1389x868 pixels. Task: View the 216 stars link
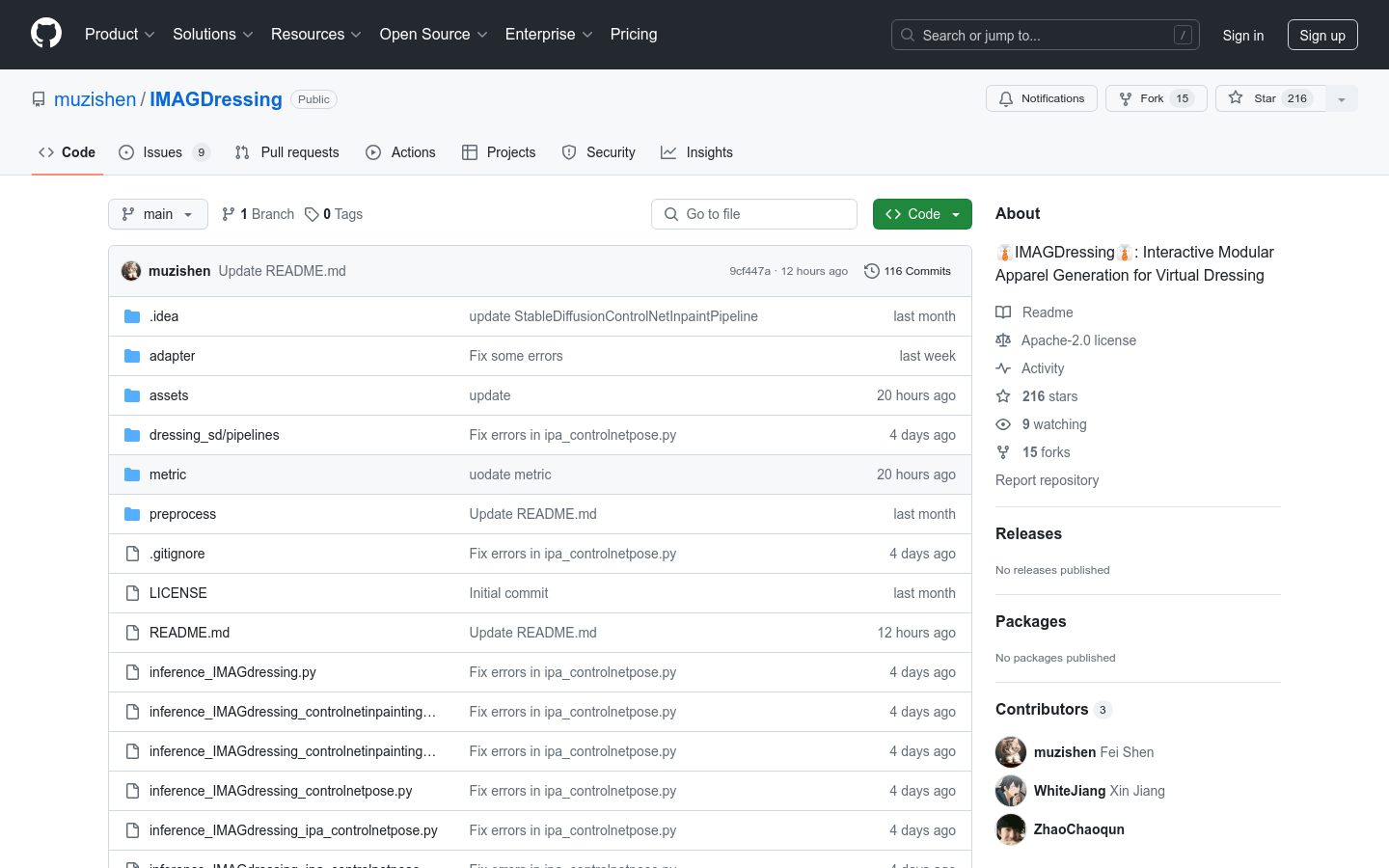1049,396
